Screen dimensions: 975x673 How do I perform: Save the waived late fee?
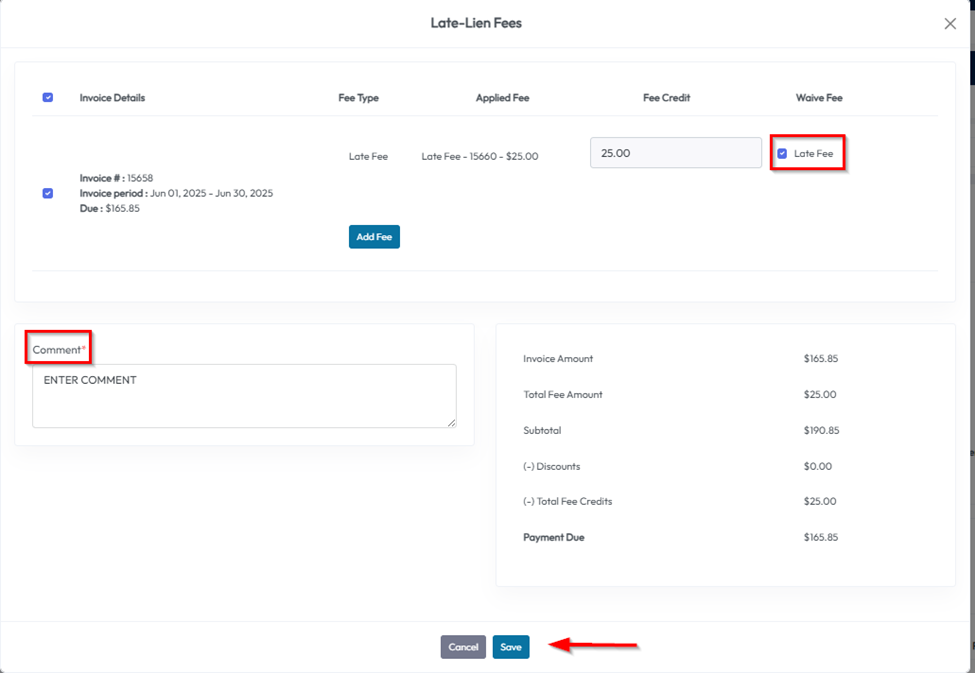pos(511,647)
